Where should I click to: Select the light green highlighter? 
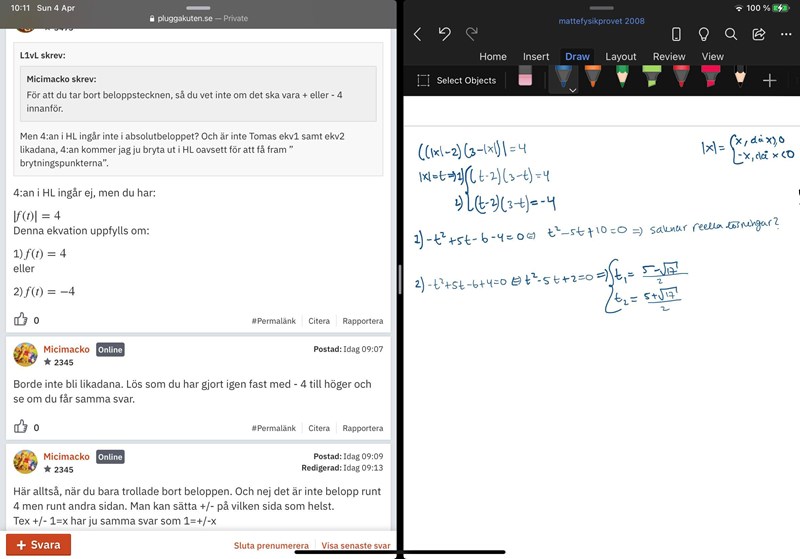[x=652, y=78]
